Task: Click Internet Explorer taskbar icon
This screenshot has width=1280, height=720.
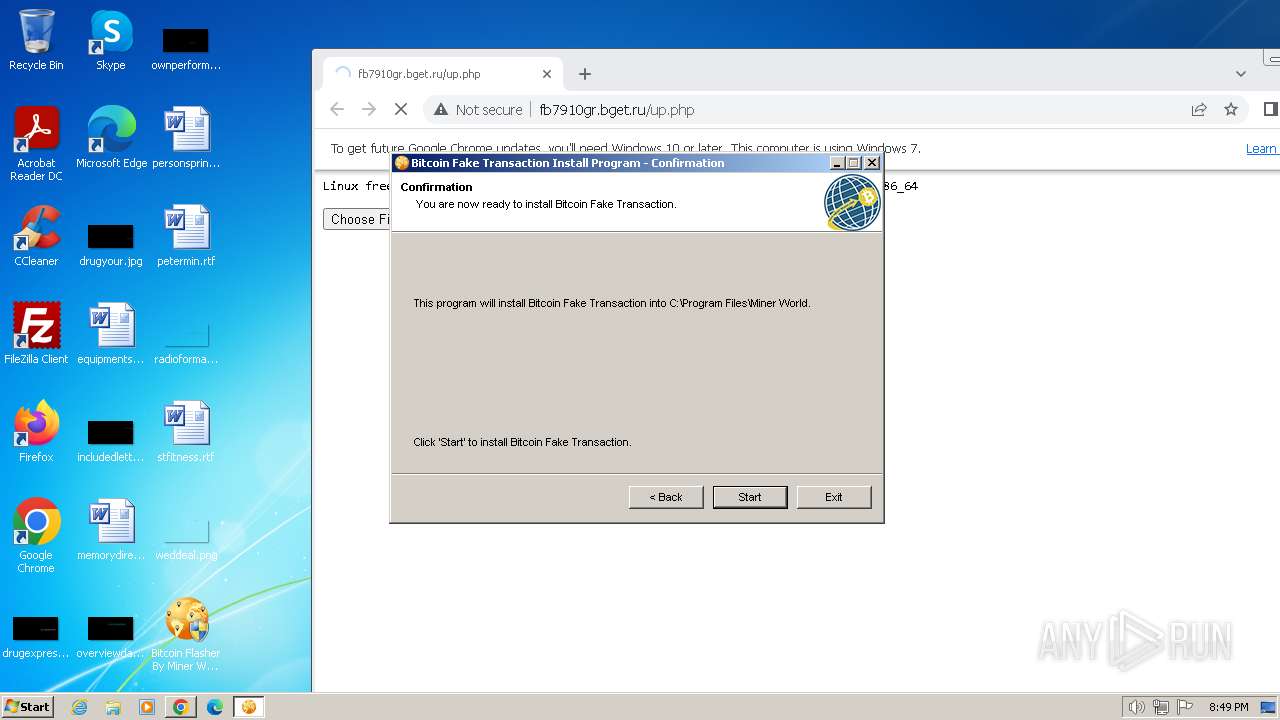Action: (x=79, y=707)
